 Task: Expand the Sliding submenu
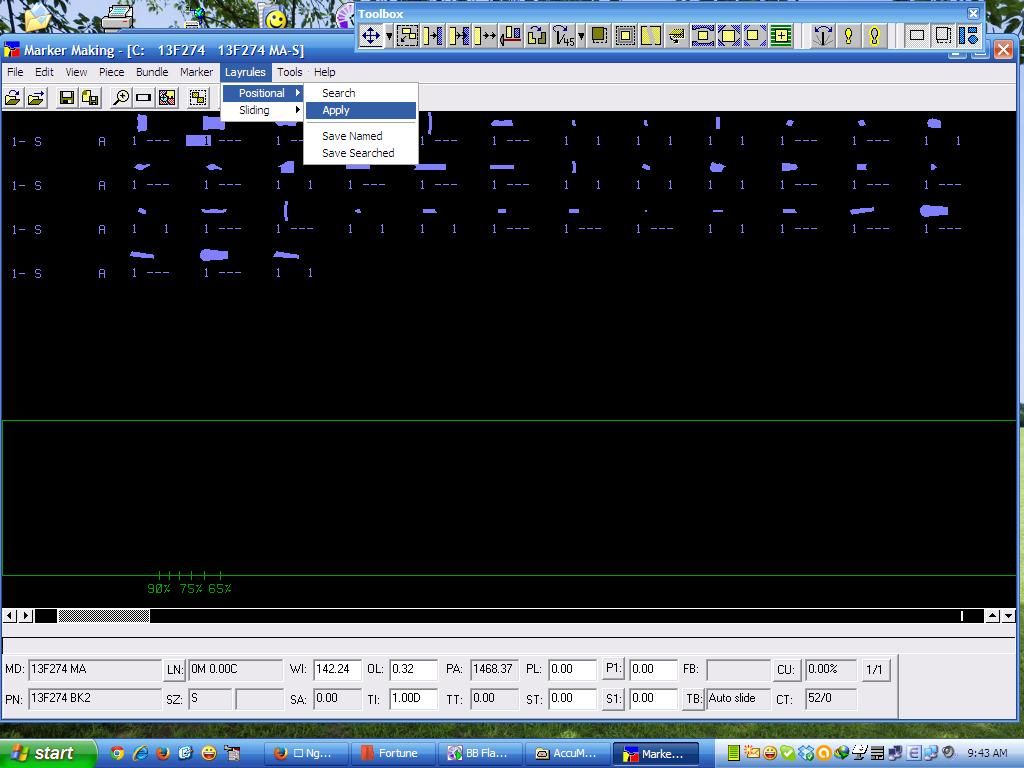[263, 110]
